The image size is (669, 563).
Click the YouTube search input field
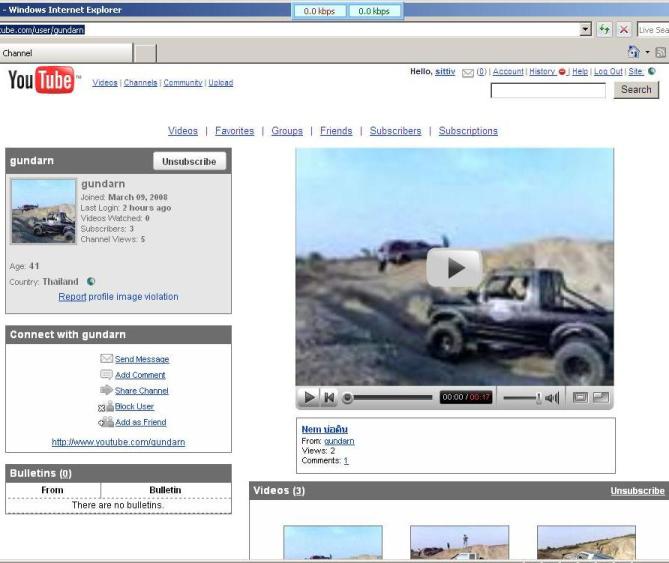point(548,90)
